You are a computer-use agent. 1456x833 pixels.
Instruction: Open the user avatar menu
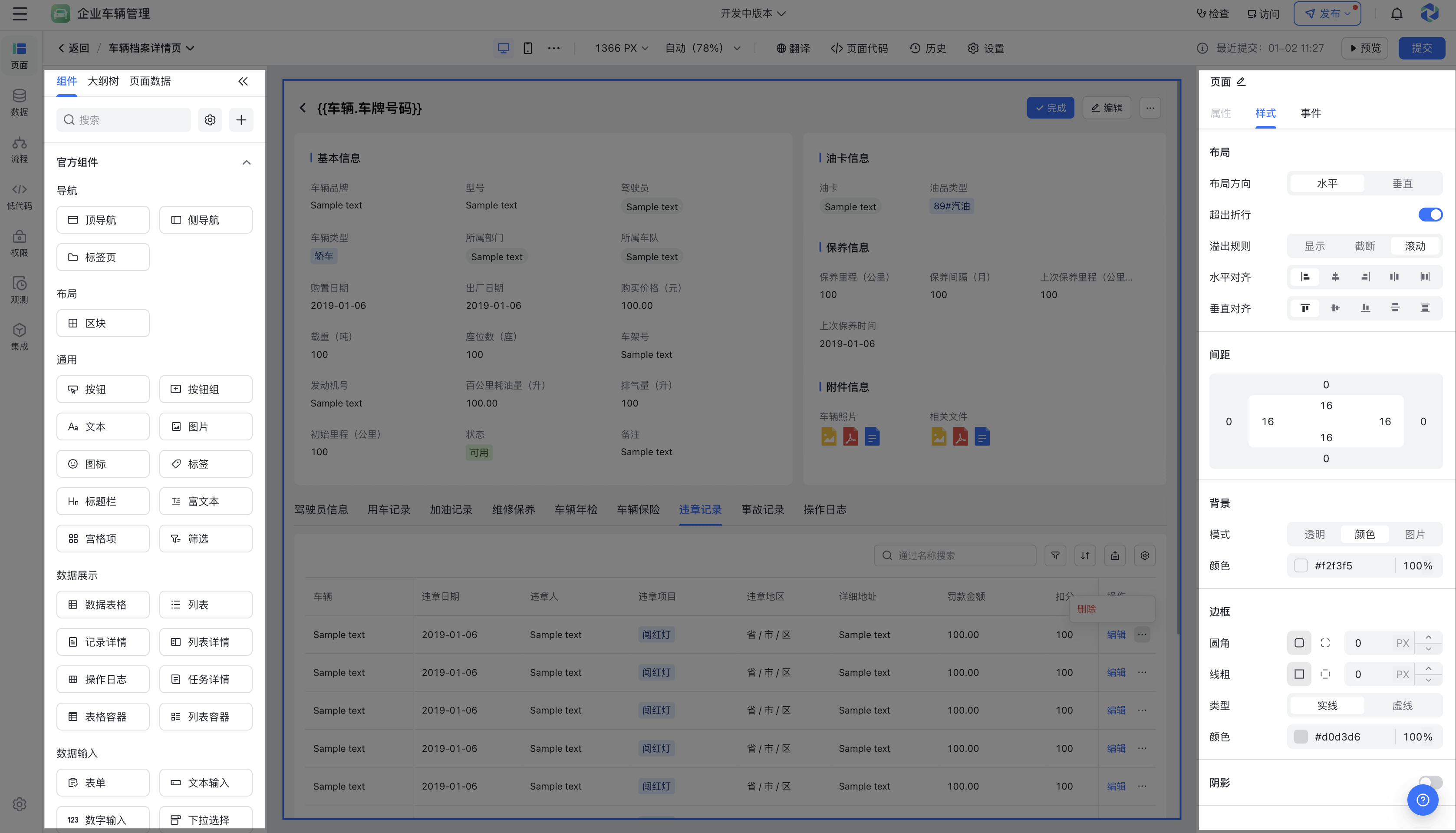click(1429, 13)
